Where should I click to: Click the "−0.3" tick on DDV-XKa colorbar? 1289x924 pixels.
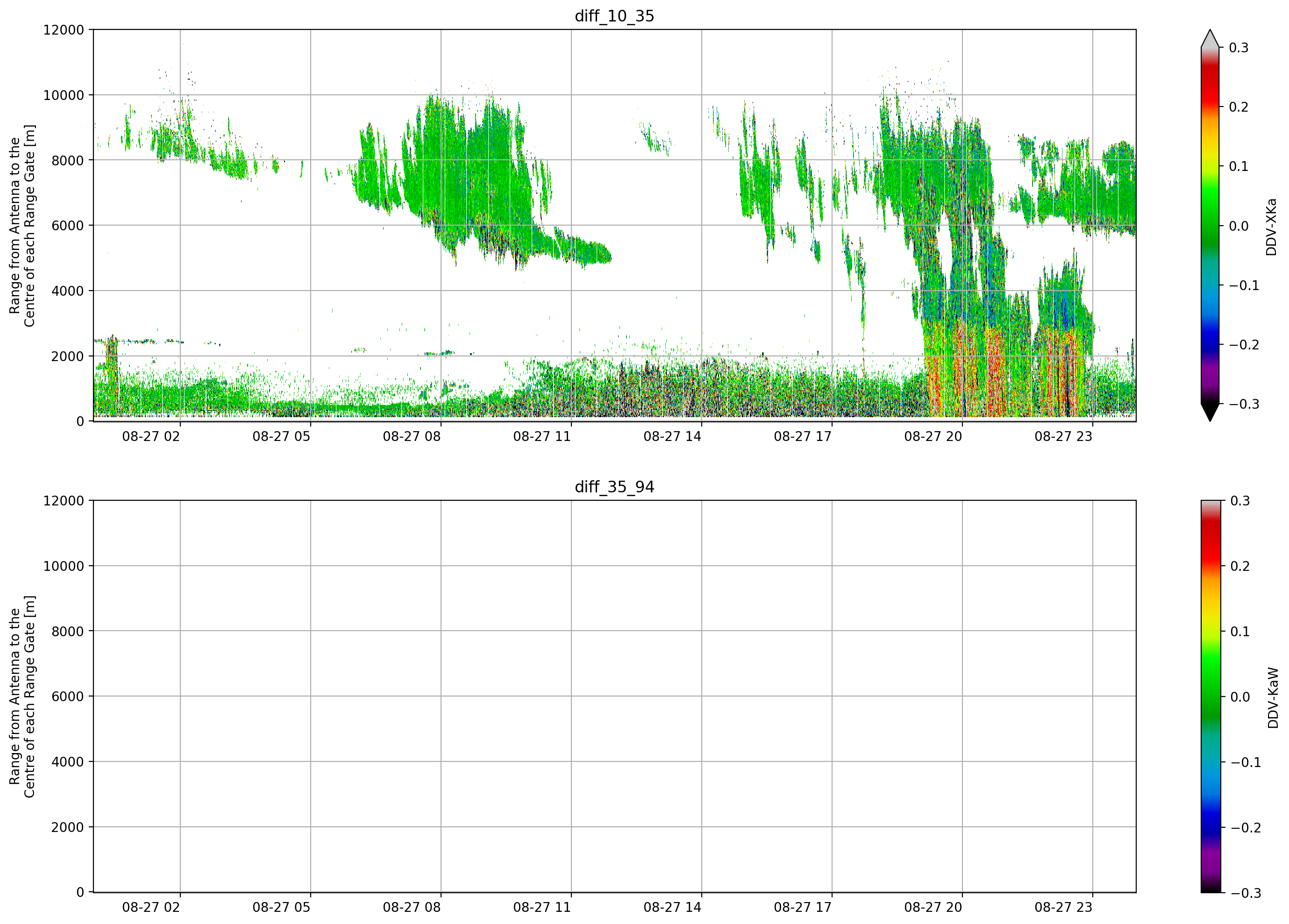click(1244, 404)
